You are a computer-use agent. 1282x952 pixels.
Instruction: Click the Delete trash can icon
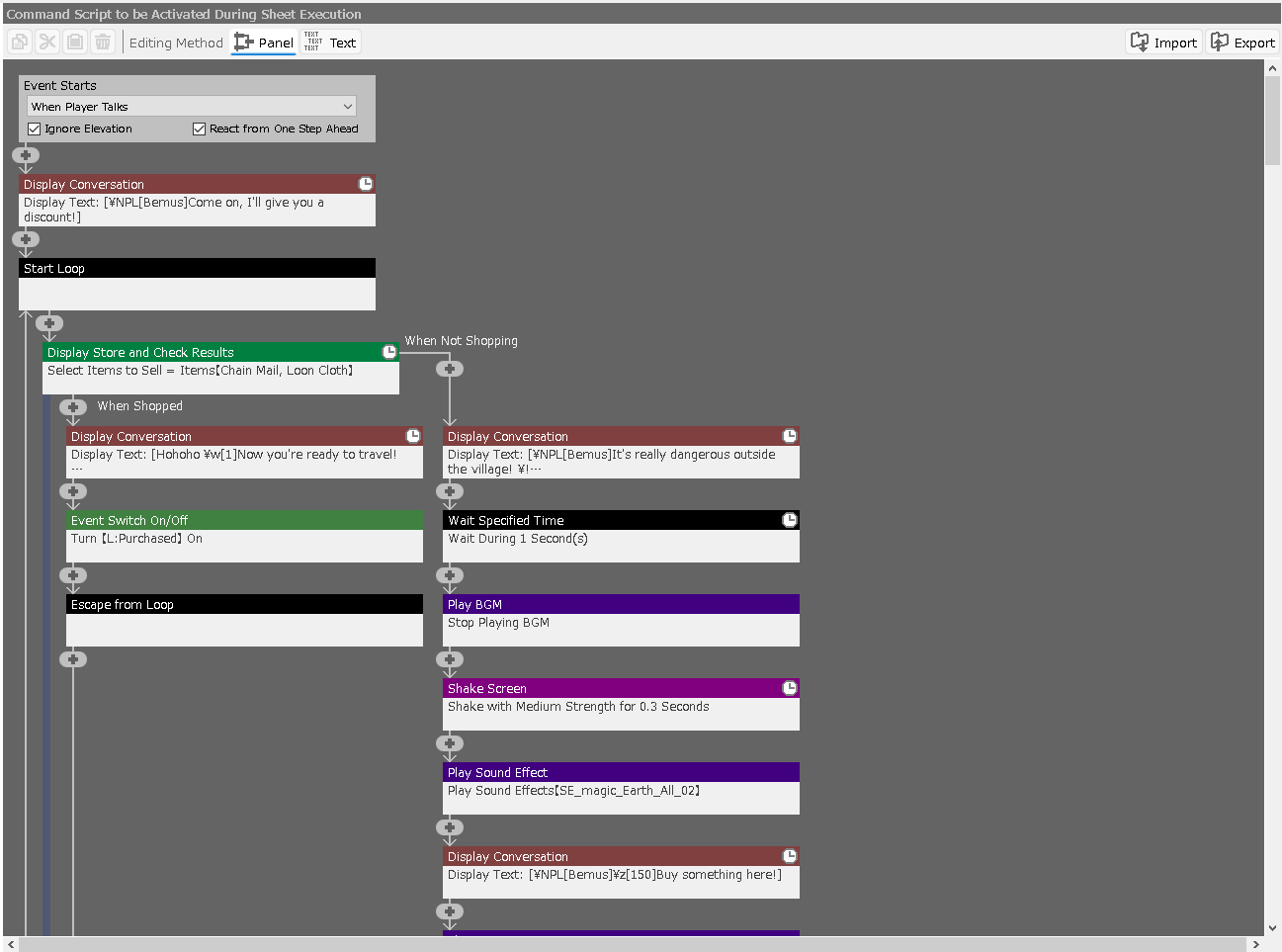tap(103, 43)
